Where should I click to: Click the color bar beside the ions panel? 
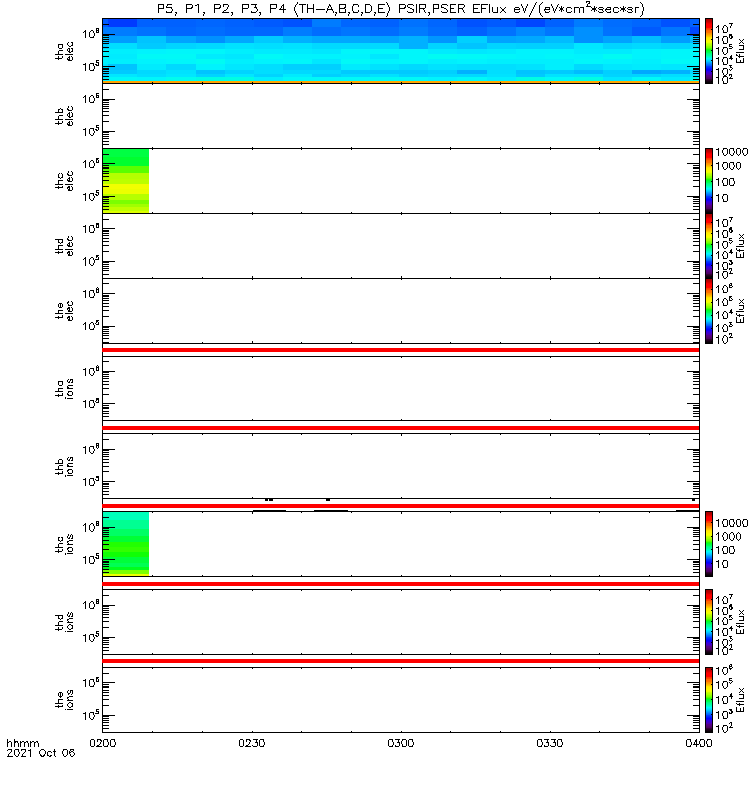click(709, 699)
